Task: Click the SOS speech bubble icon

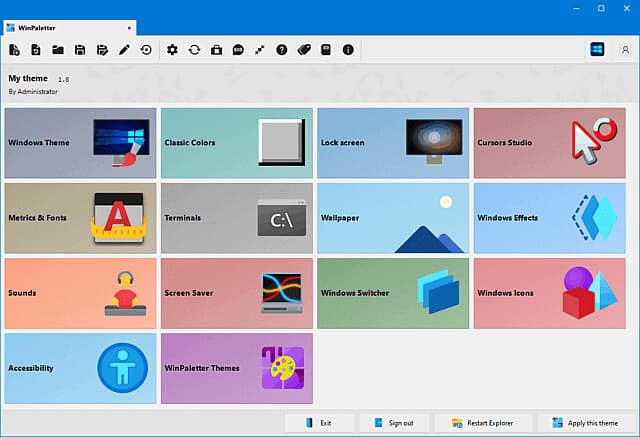Action: [238, 50]
